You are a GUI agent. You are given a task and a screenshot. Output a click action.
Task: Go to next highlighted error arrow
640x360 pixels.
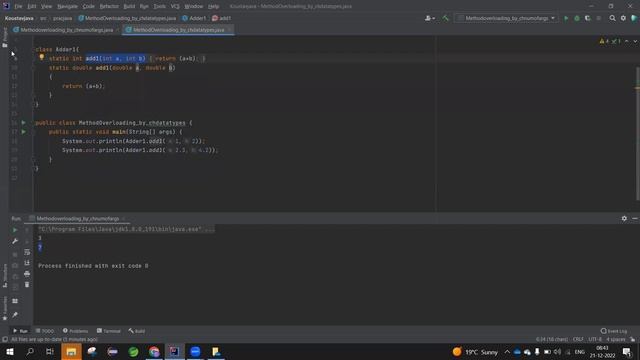point(635,41)
